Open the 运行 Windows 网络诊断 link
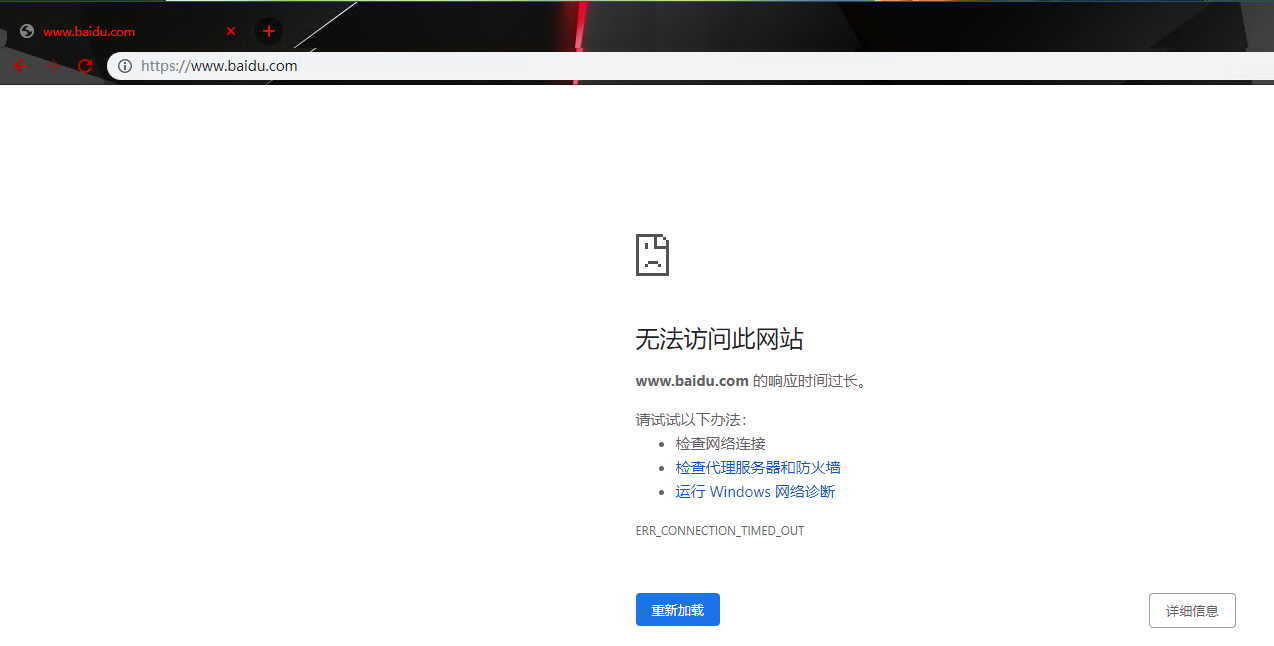This screenshot has height=646, width=1274. coord(754,492)
